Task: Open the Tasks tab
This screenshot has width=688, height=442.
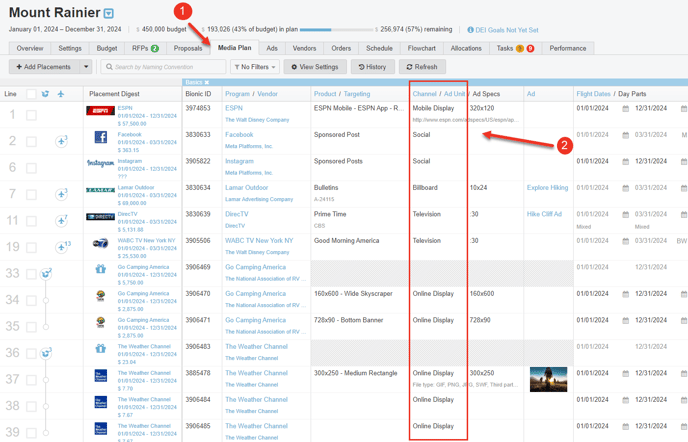Action: [x=515, y=48]
